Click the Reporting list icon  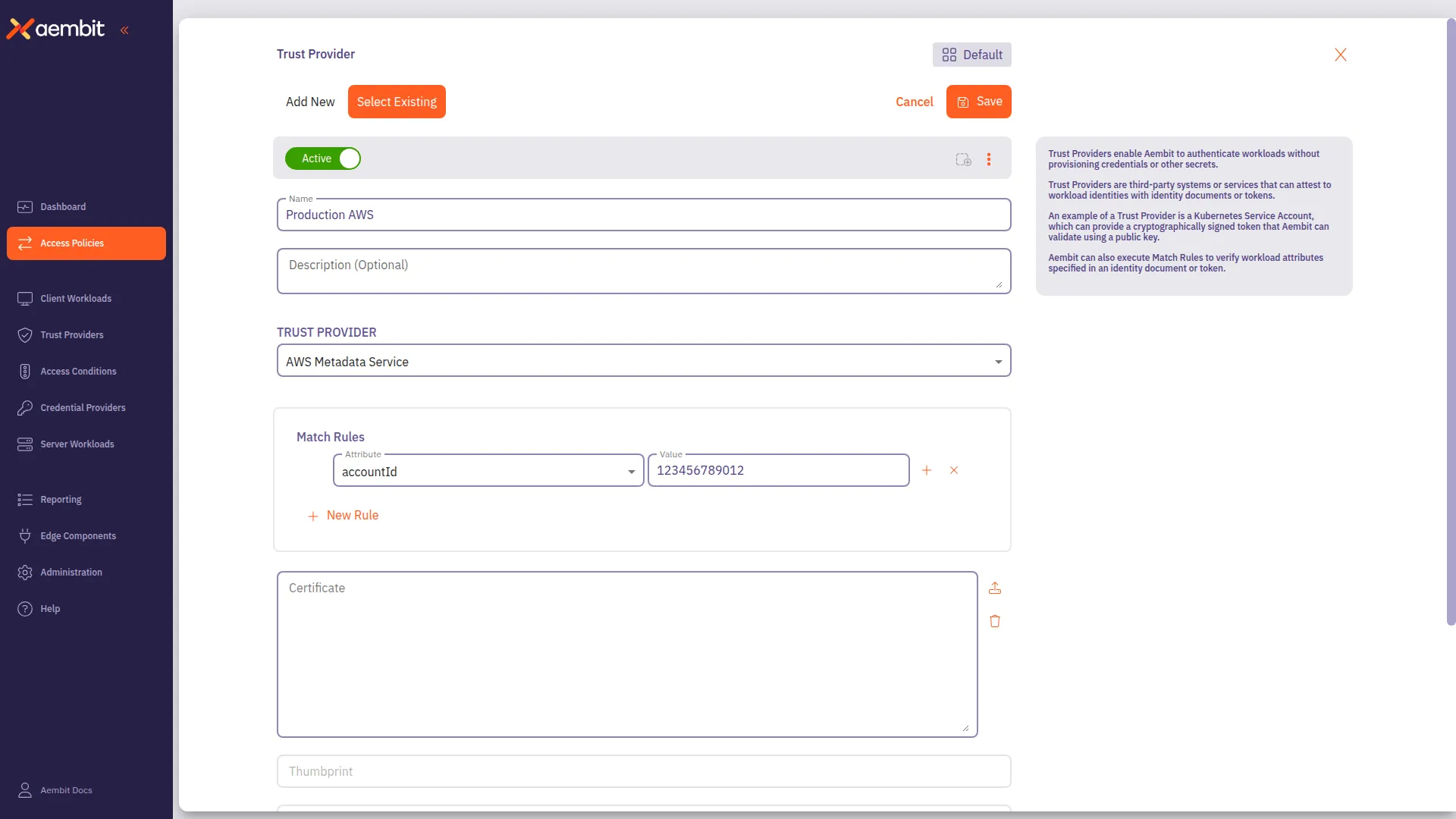click(25, 500)
